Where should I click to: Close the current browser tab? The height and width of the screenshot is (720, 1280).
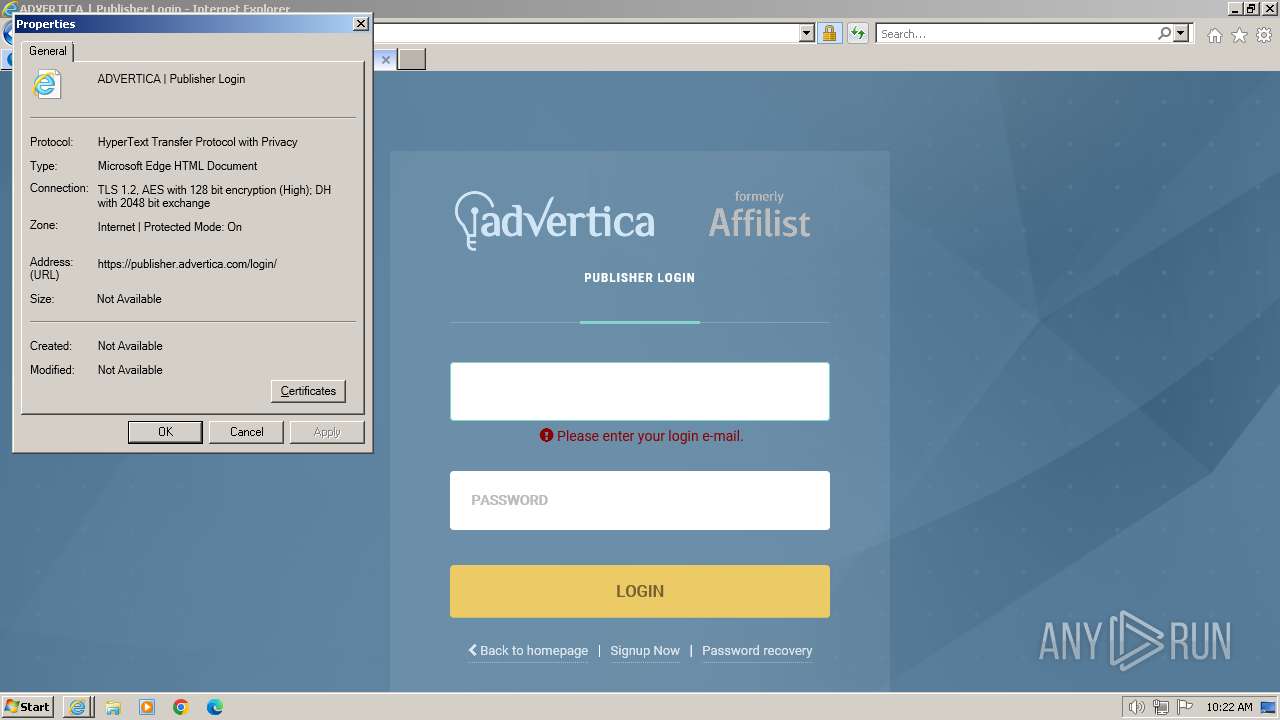click(x=386, y=60)
